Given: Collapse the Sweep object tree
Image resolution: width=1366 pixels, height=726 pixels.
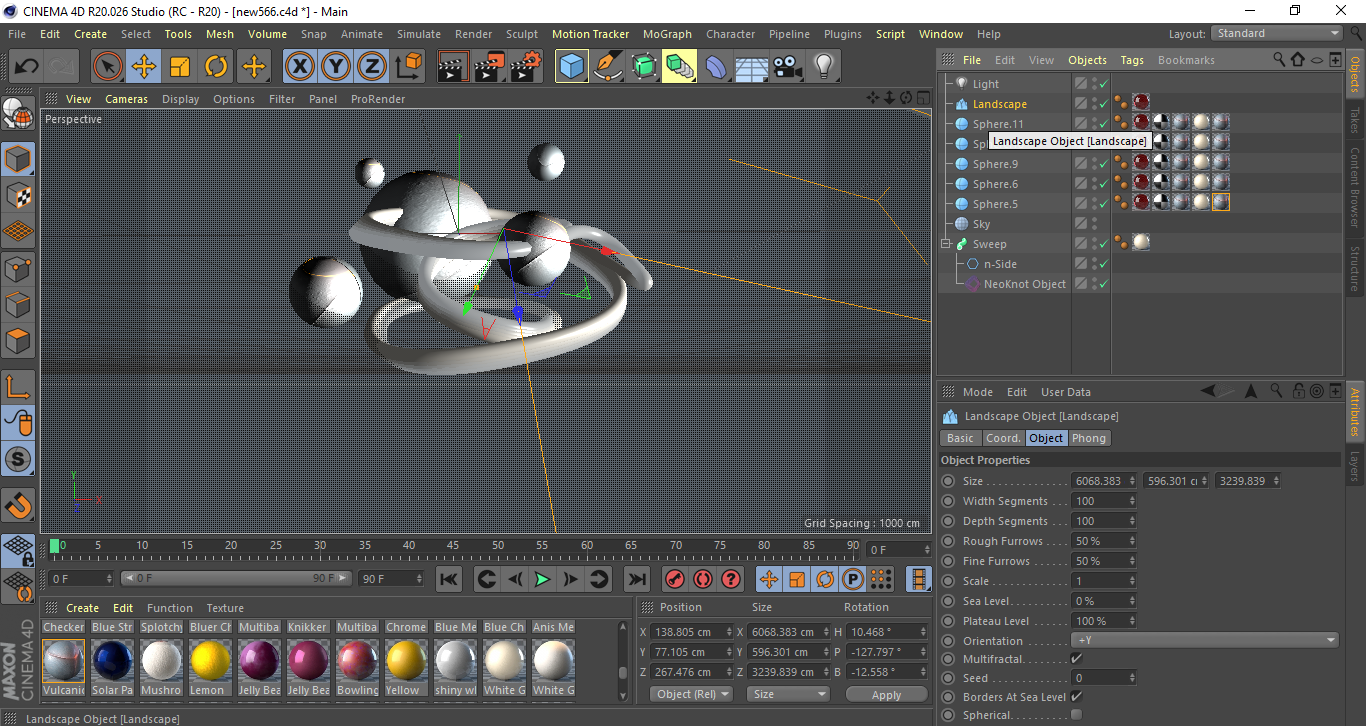Looking at the screenshot, I should 946,244.
